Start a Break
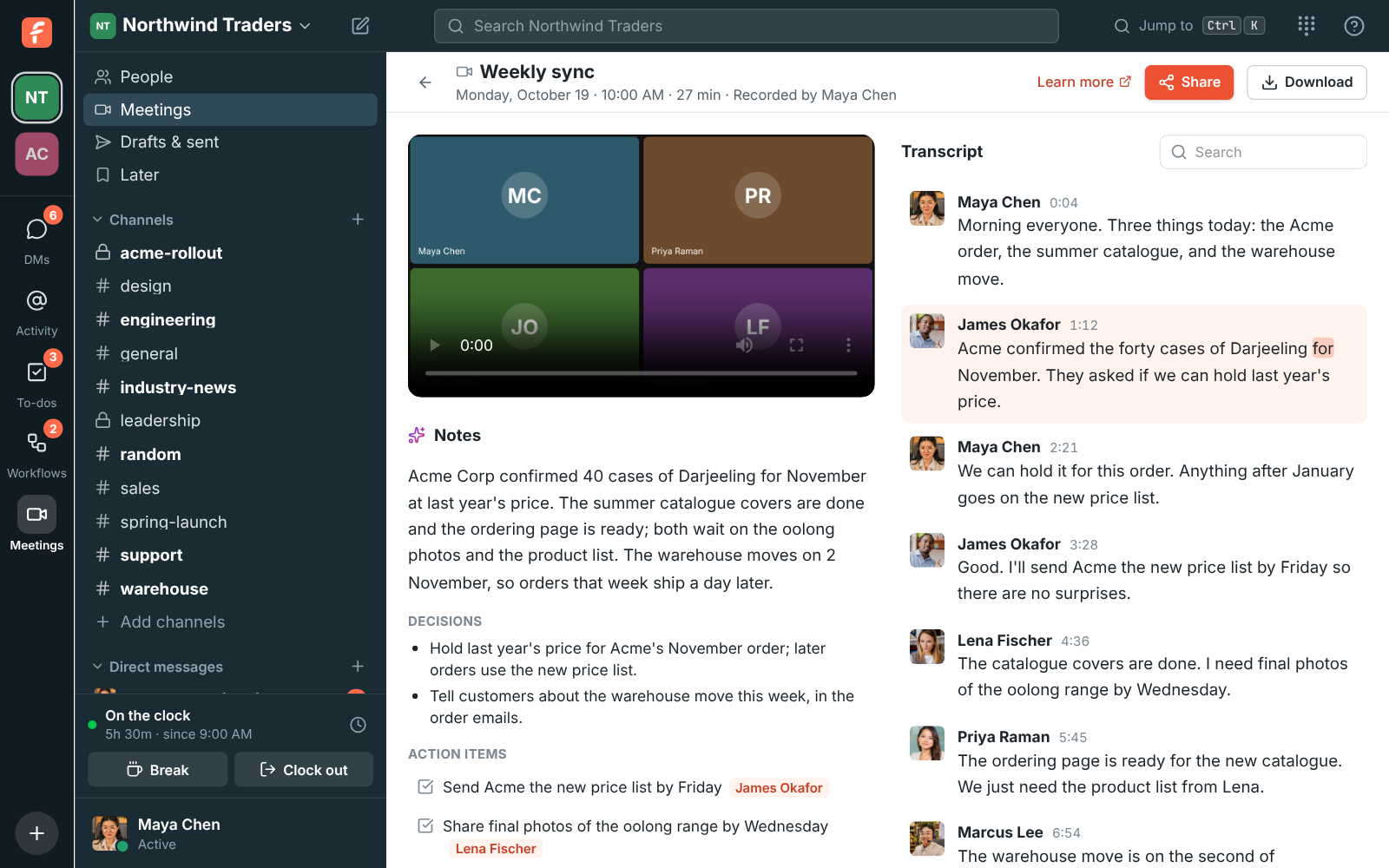The image size is (1389, 868). [158, 770]
